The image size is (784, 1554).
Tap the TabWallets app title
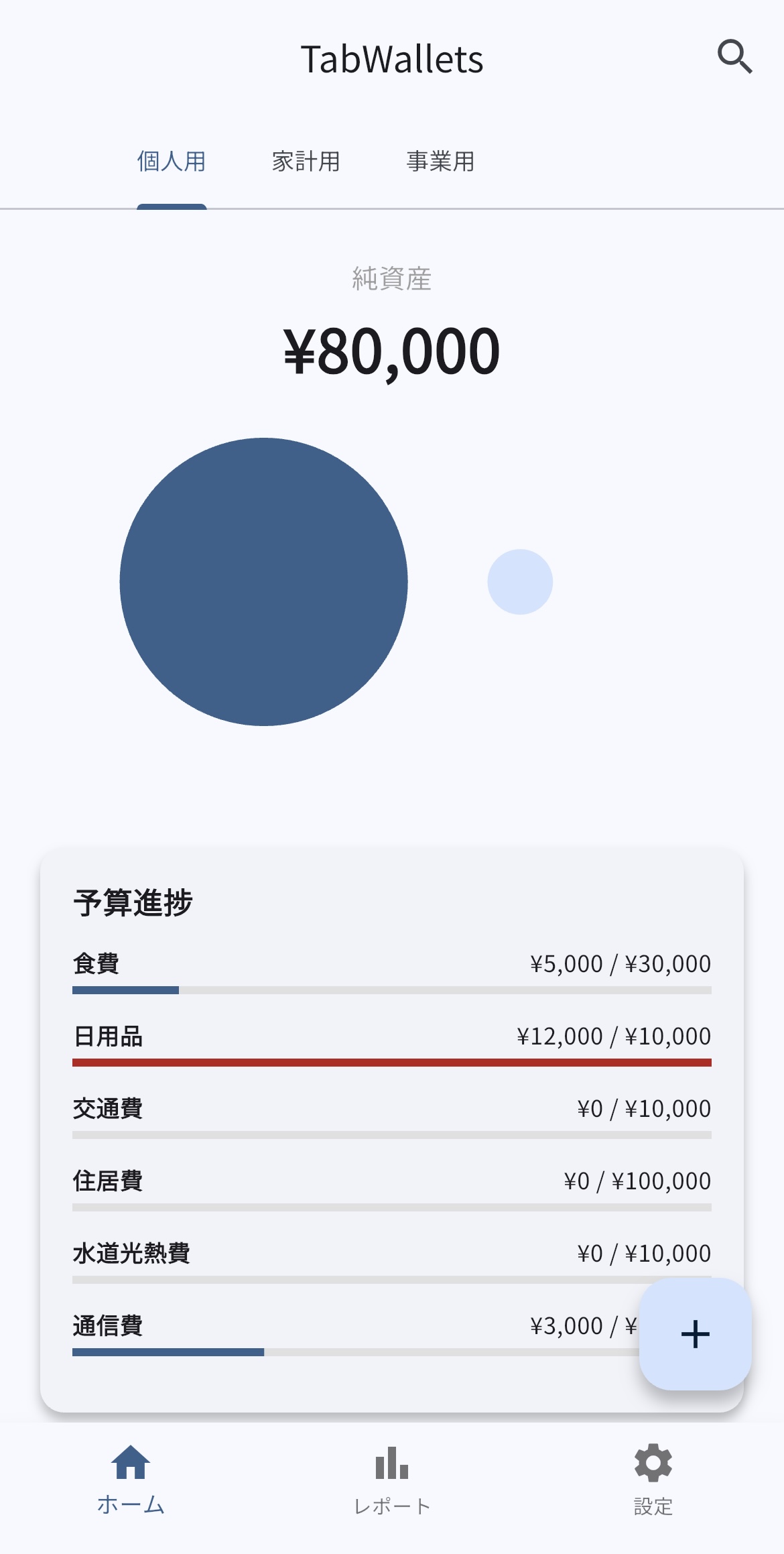392,59
